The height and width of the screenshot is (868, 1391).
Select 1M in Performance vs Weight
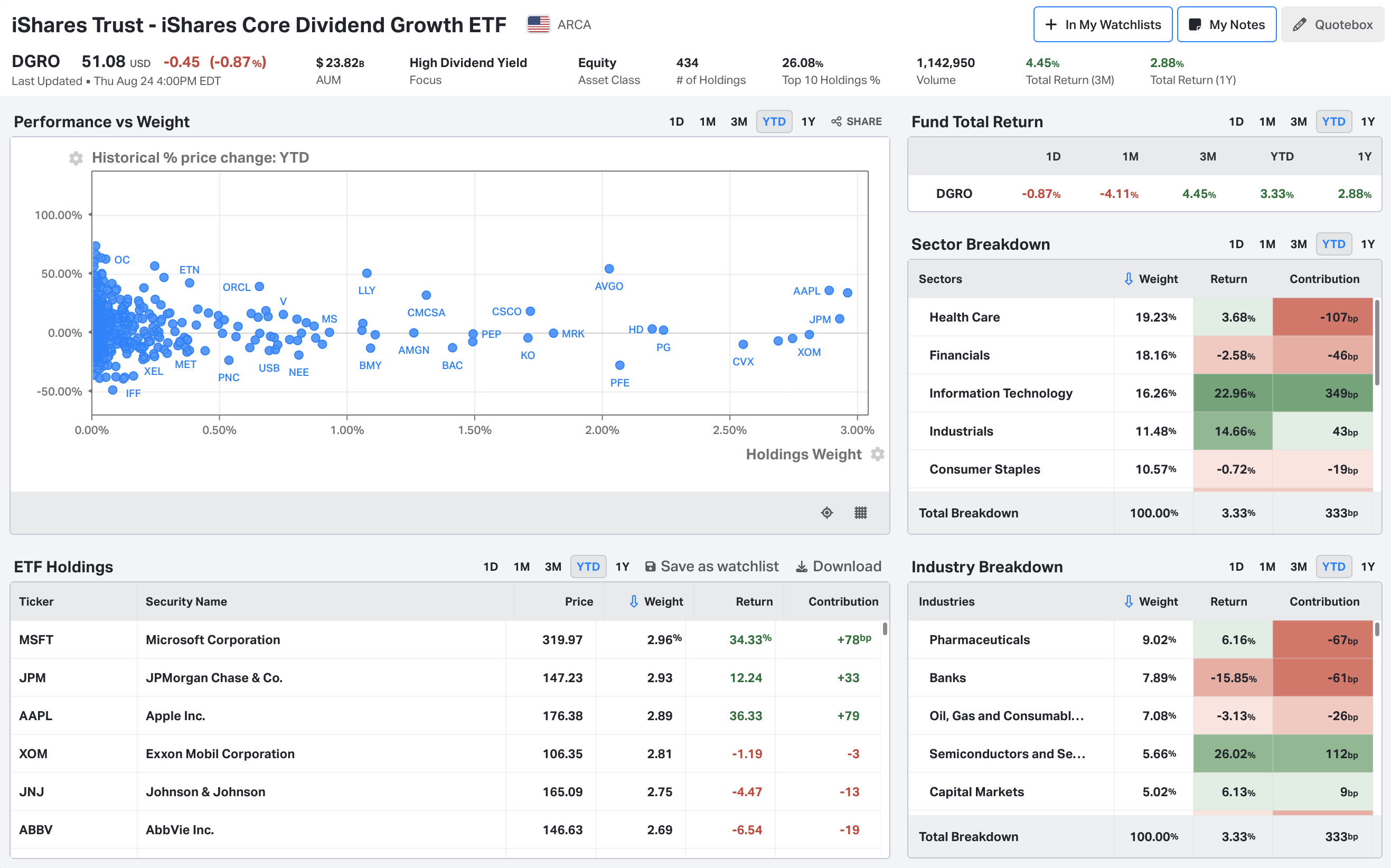707,122
